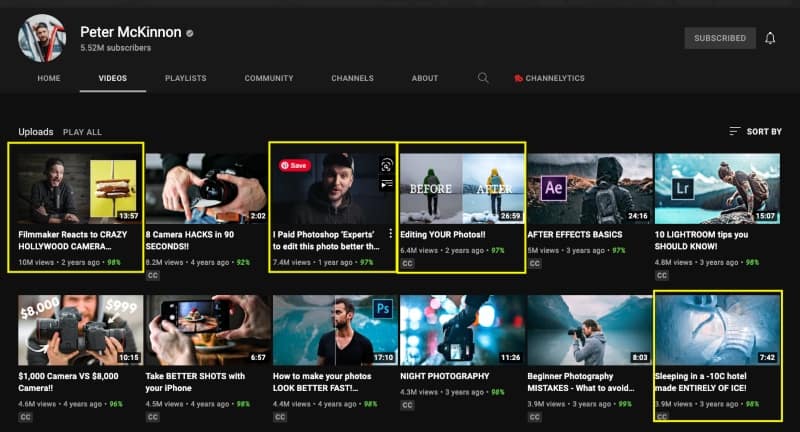
Task: Open the Channelytics tab
Action: [549, 78]
